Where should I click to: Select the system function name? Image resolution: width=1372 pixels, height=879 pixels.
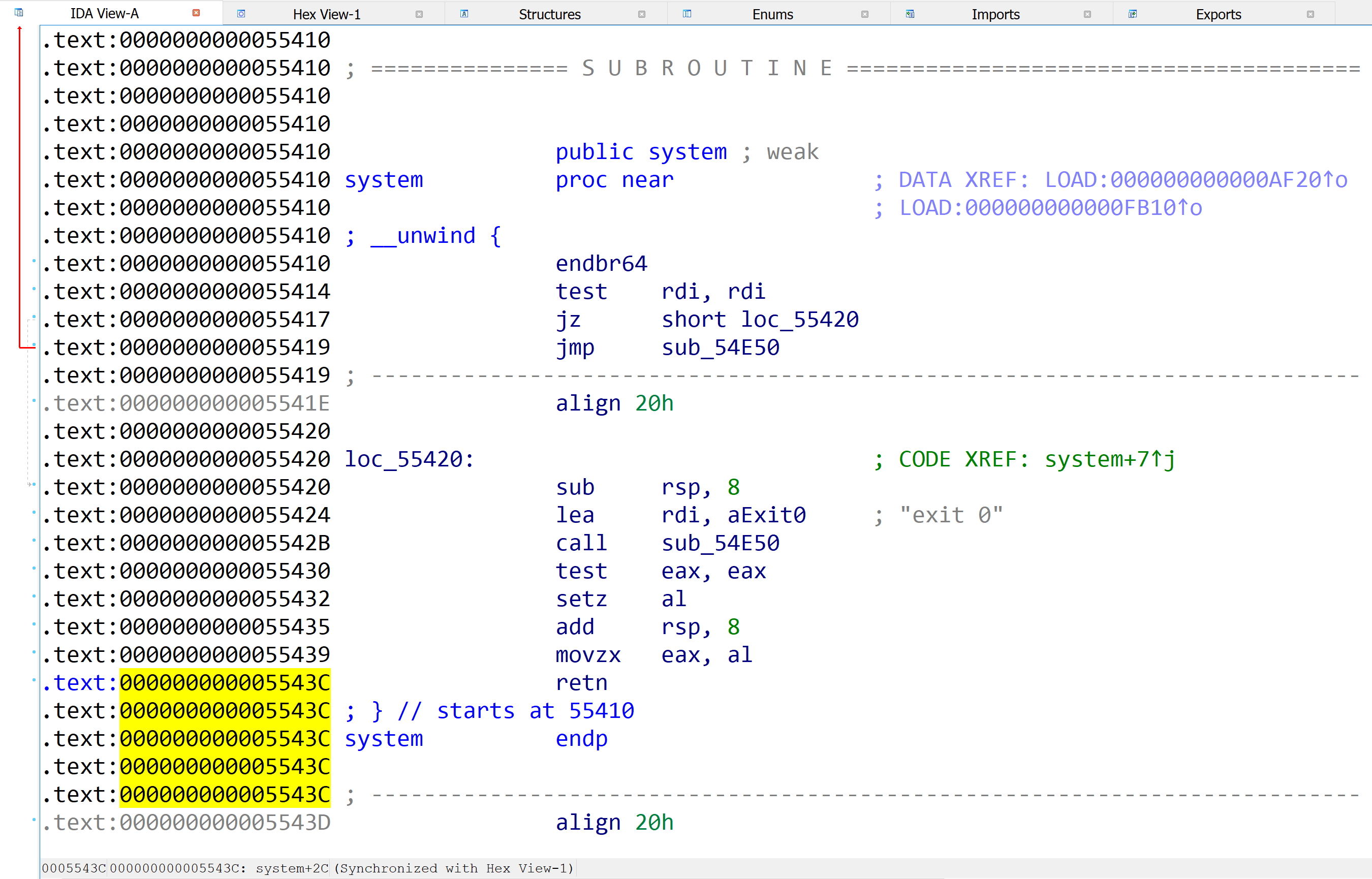tap(384, 179)
